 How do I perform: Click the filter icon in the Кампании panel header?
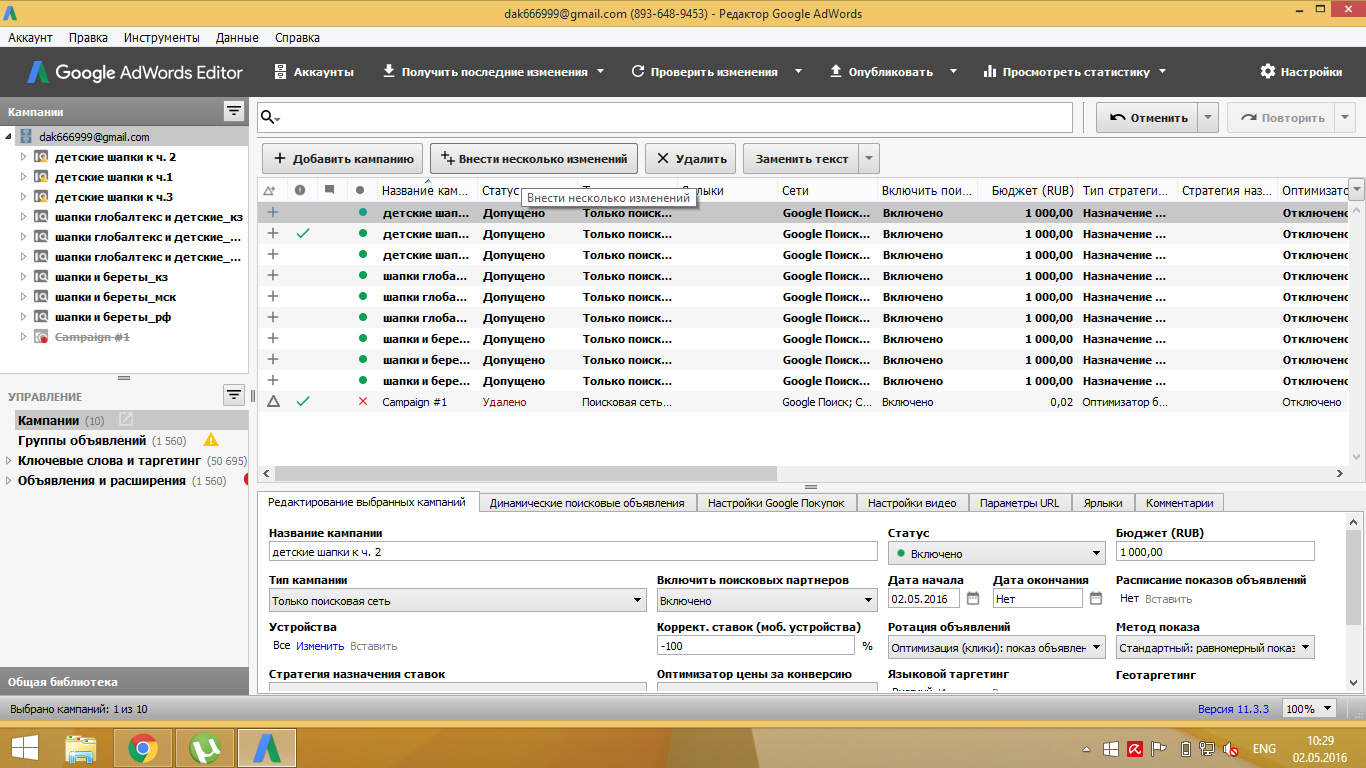click(233, 111)
